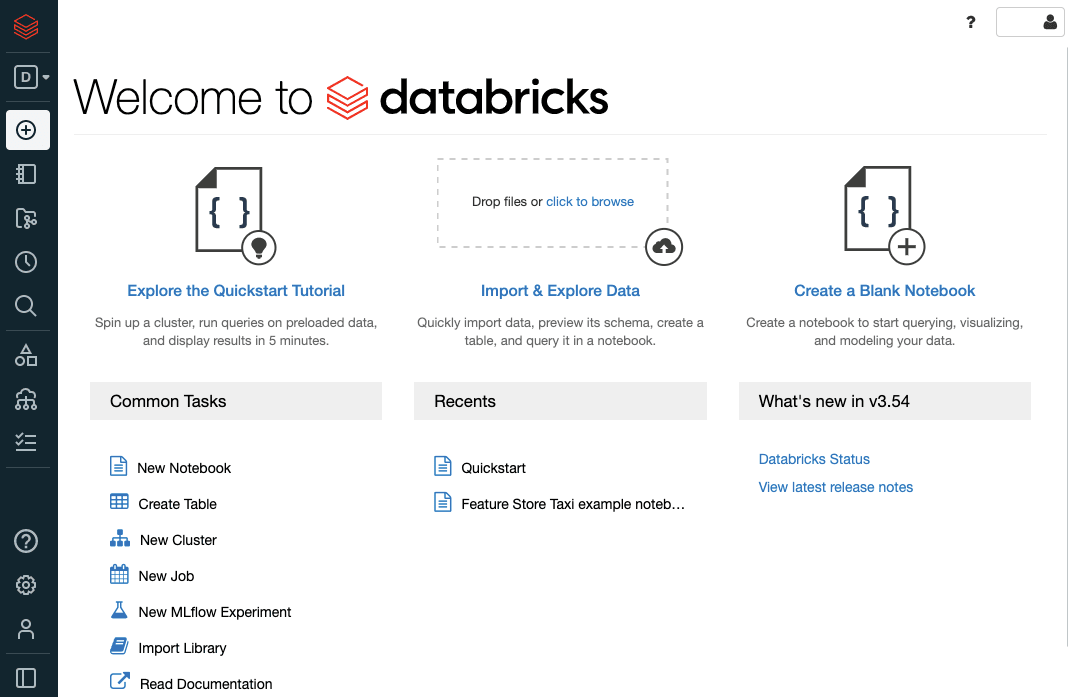Image resolution: width=1068 pixels, height=697 pixels.
Task: Select New Cluster under Common Tasks
Action: point(178,540)
